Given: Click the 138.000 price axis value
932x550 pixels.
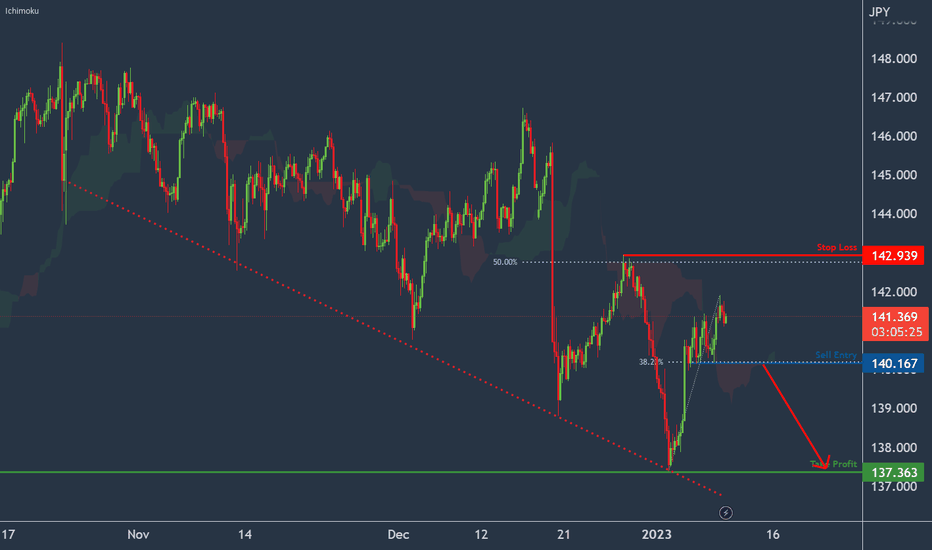Looking at the screenshot, I should (x=894, y=448).
